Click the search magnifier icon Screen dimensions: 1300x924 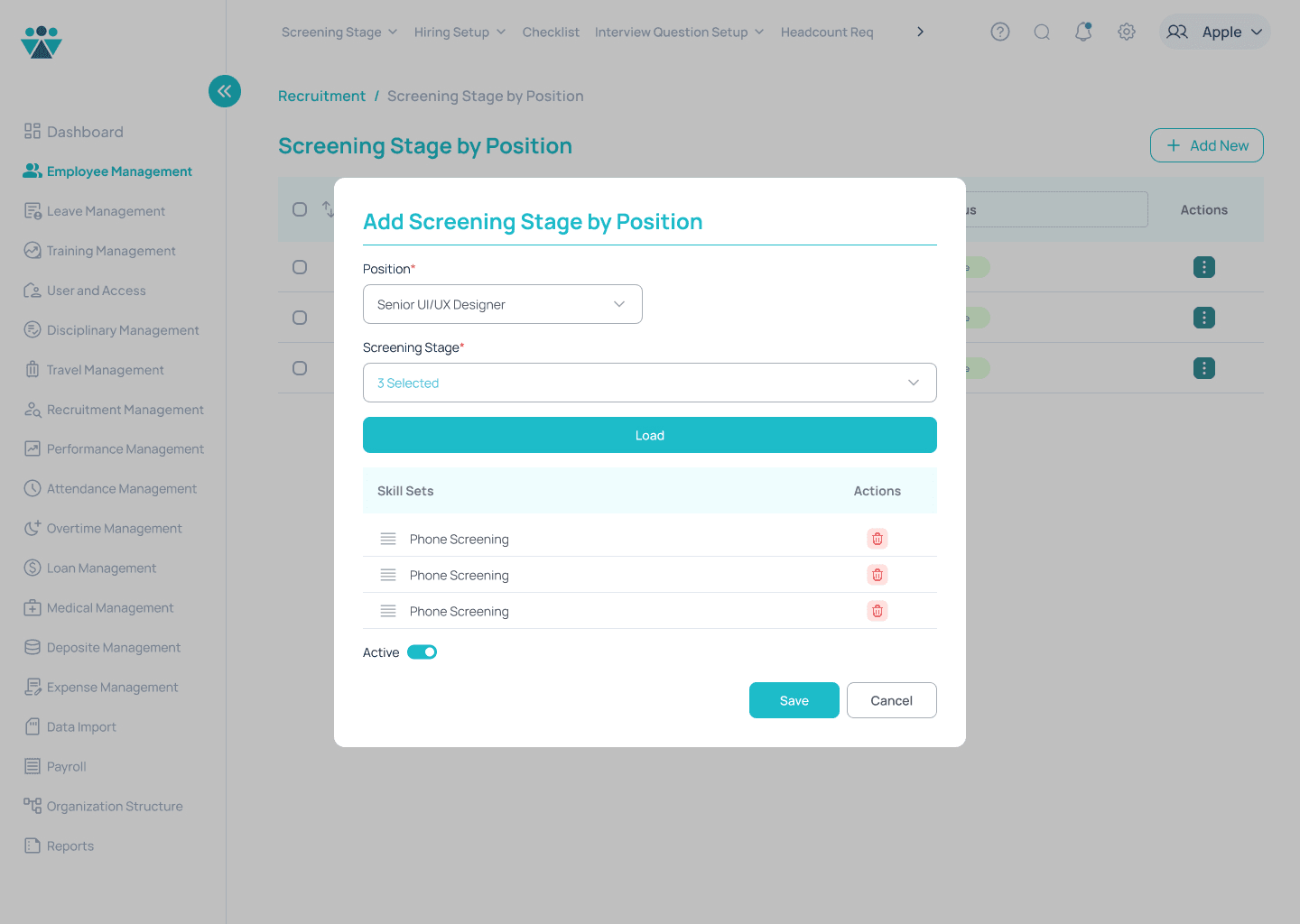coord(1042,32)
